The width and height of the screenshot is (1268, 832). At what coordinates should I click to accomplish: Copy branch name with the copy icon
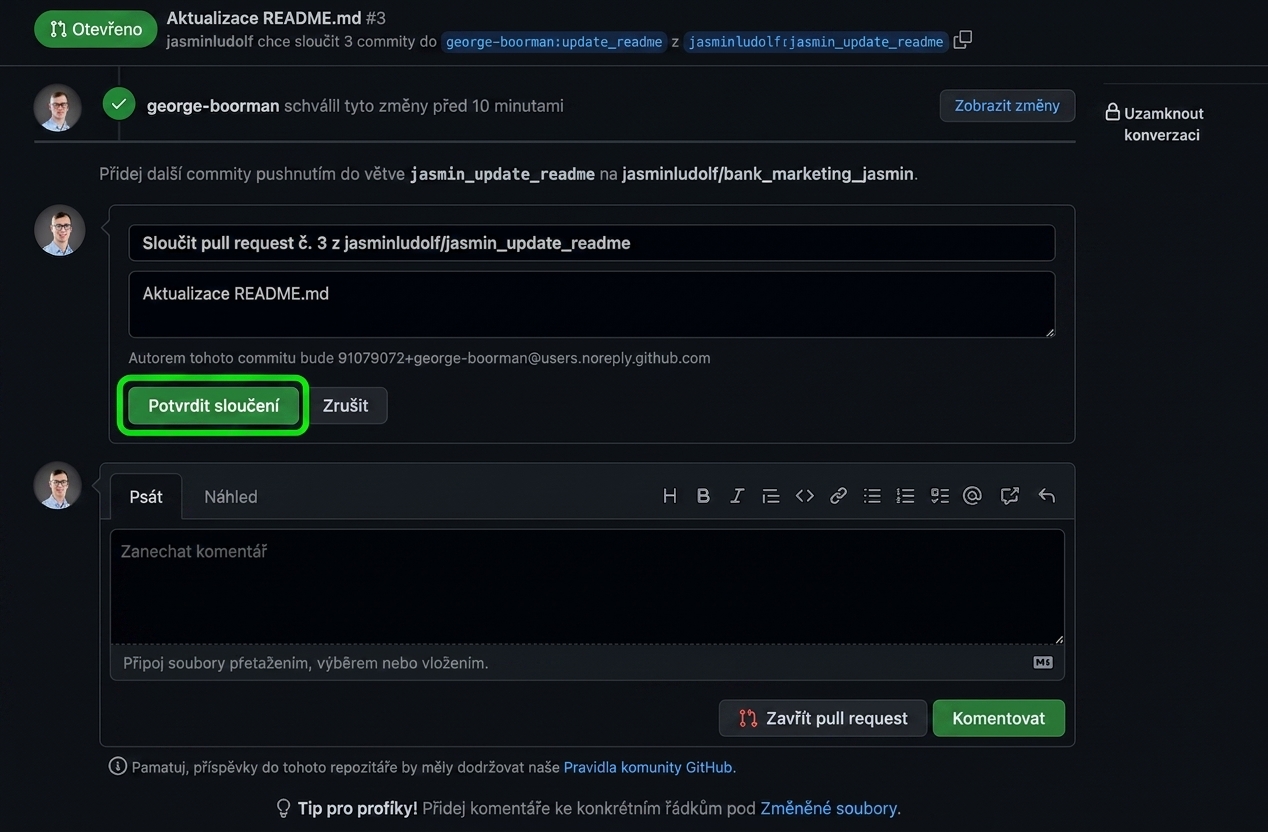(963, 40)
